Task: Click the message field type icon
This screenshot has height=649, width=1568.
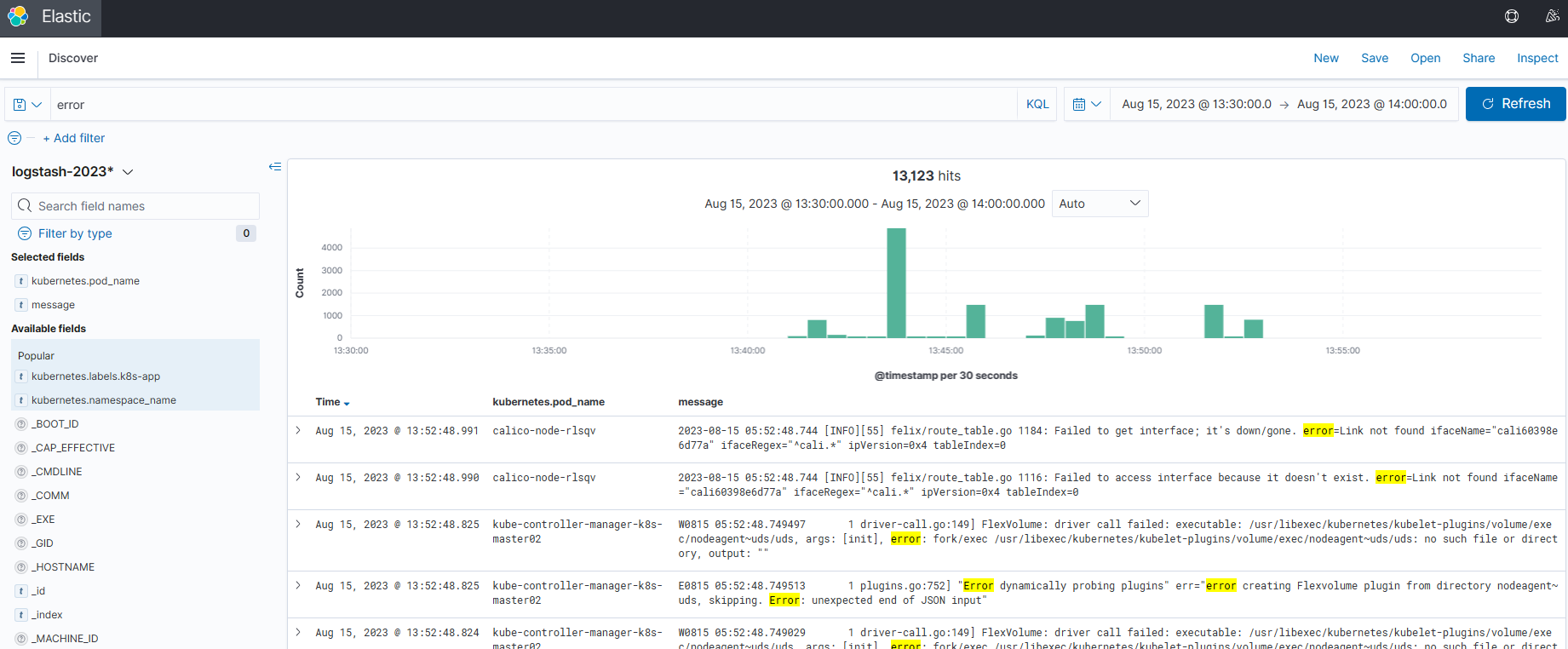Action: point(21,305)
